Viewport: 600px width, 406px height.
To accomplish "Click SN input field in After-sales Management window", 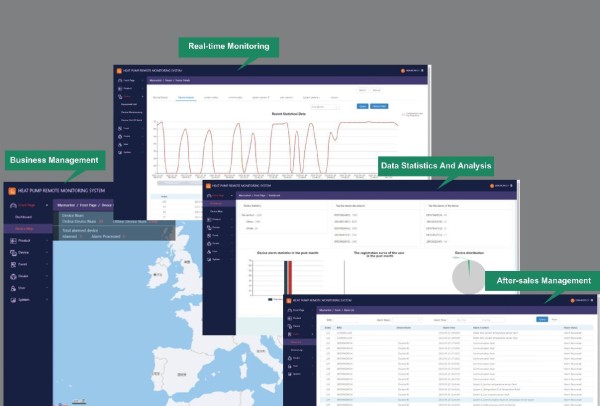I will tap(346, 320).
